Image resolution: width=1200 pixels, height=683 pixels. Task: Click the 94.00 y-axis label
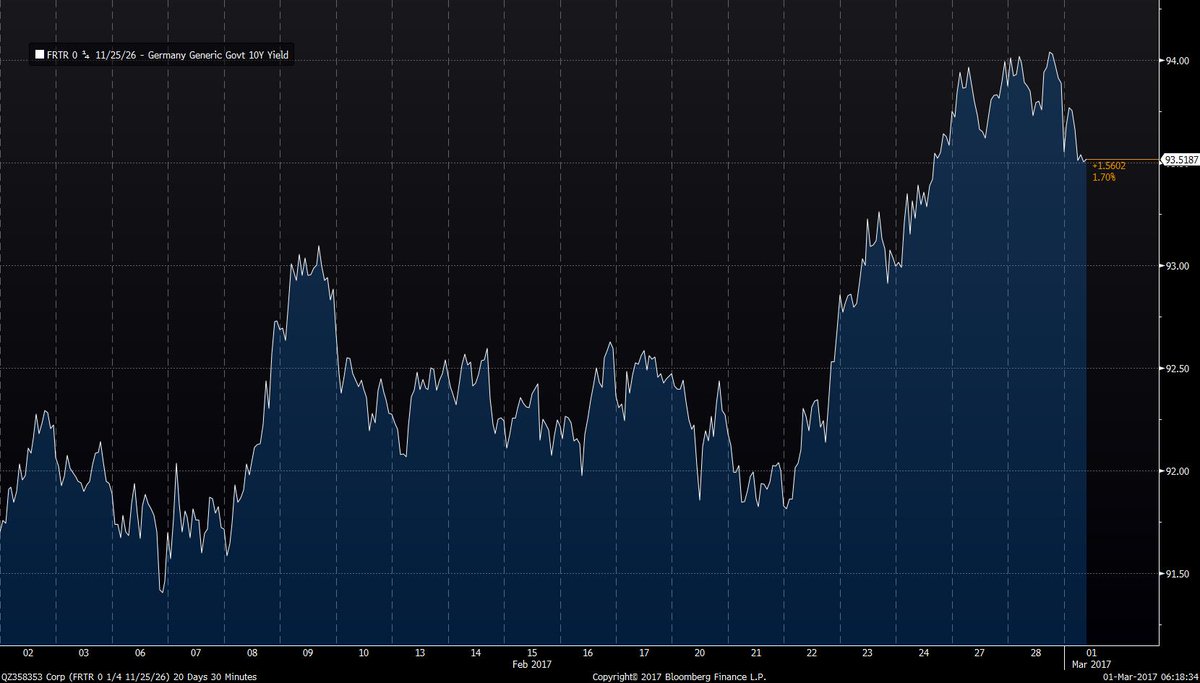(x=1175, y=61)
